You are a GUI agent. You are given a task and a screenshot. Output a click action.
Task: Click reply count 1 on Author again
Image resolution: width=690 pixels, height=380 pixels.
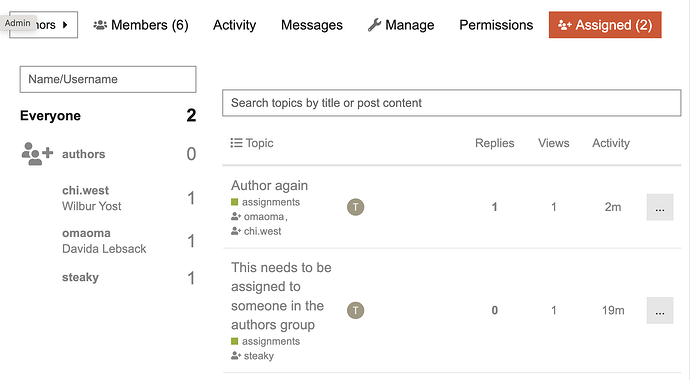[495, 207]
